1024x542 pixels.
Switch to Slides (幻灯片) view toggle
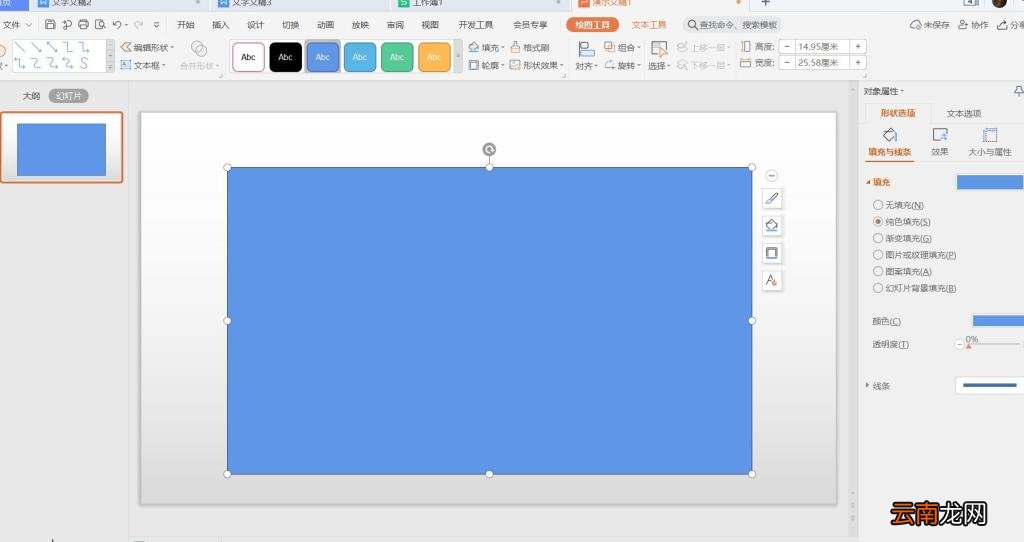pyautogui.click(x=69, y=96)
